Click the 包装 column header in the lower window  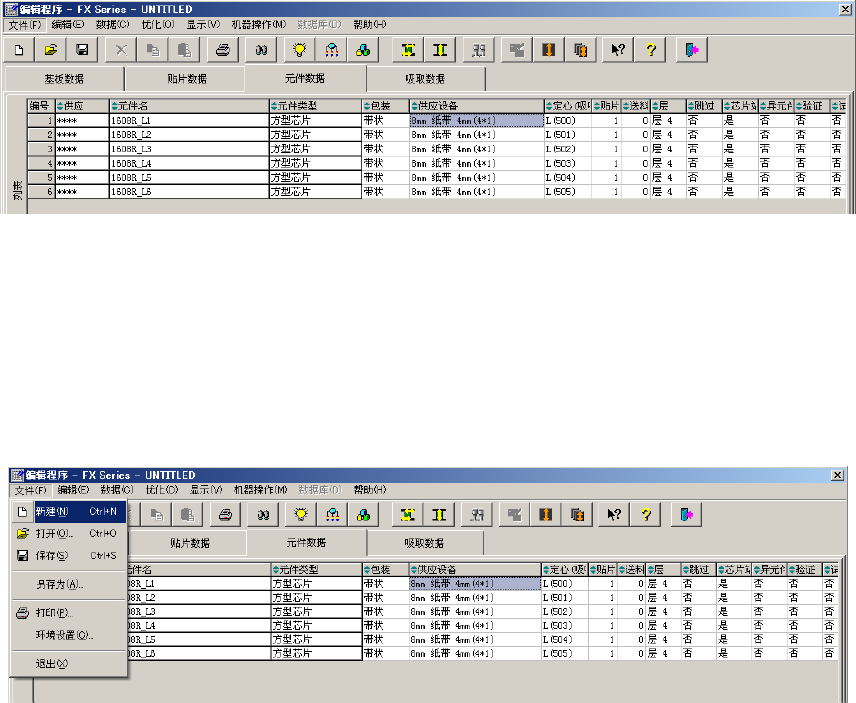tap(385, 570)
